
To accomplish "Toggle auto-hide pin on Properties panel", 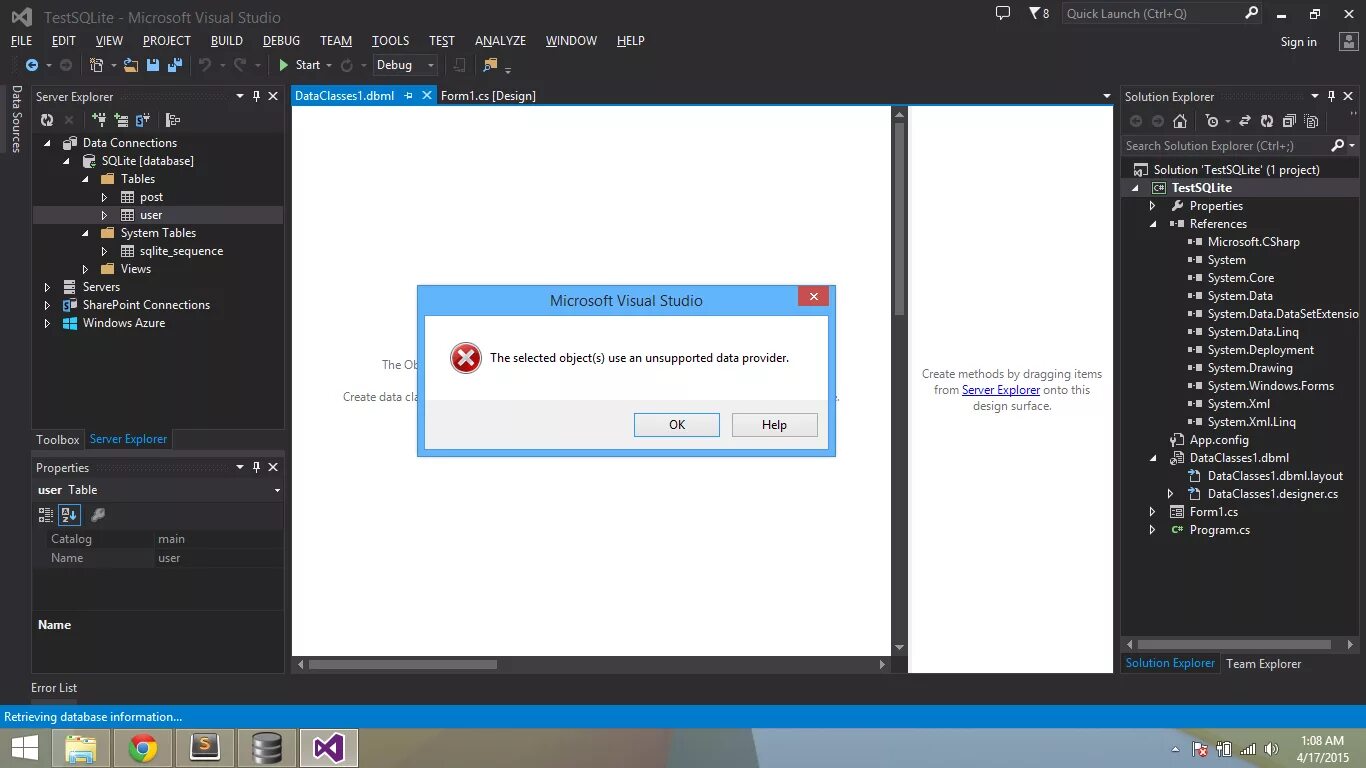I will tap(256, 468).
